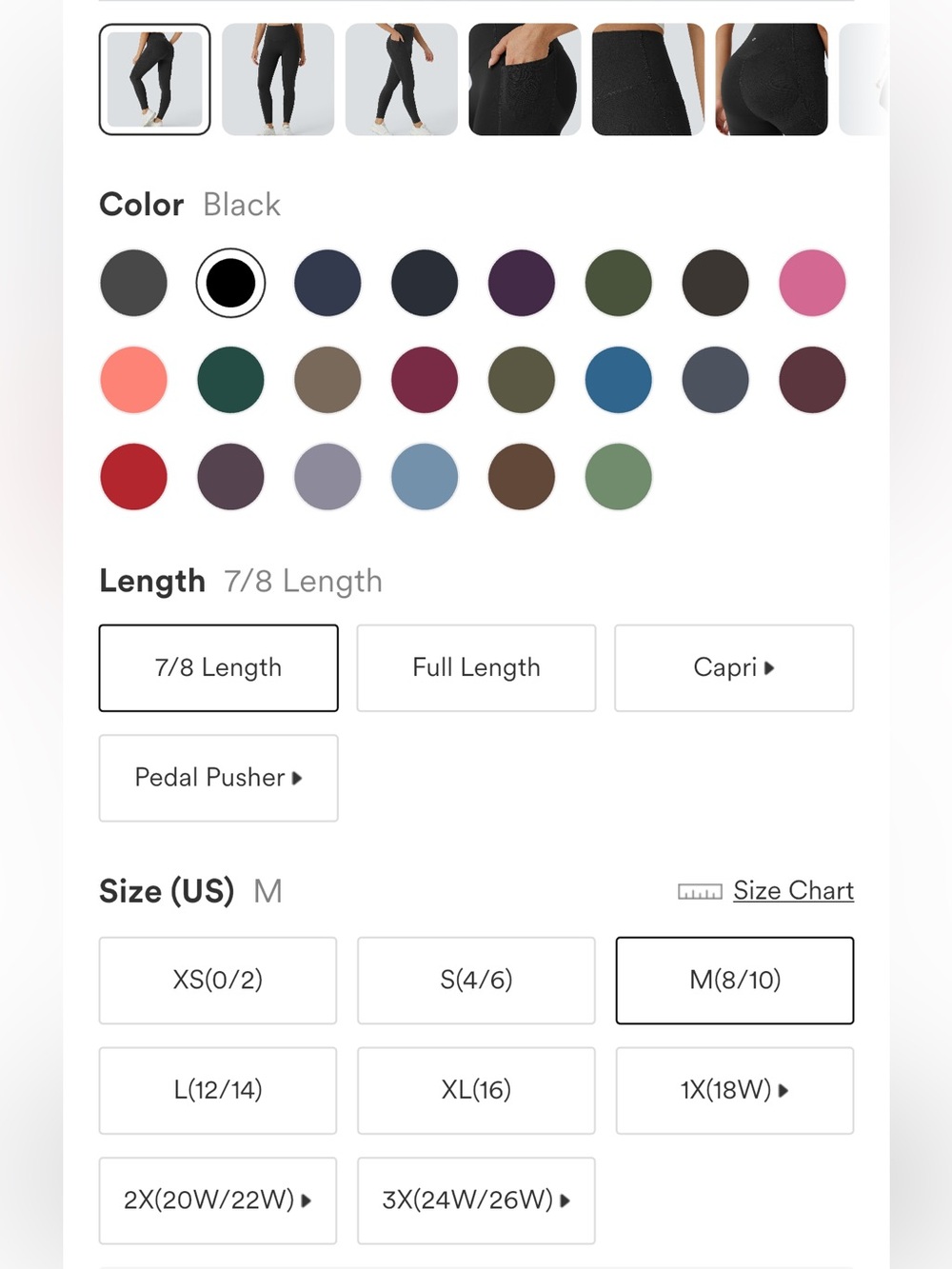Open the pocket close-up thumbnail
This screenshot has height=1269, width=952.
525,79
